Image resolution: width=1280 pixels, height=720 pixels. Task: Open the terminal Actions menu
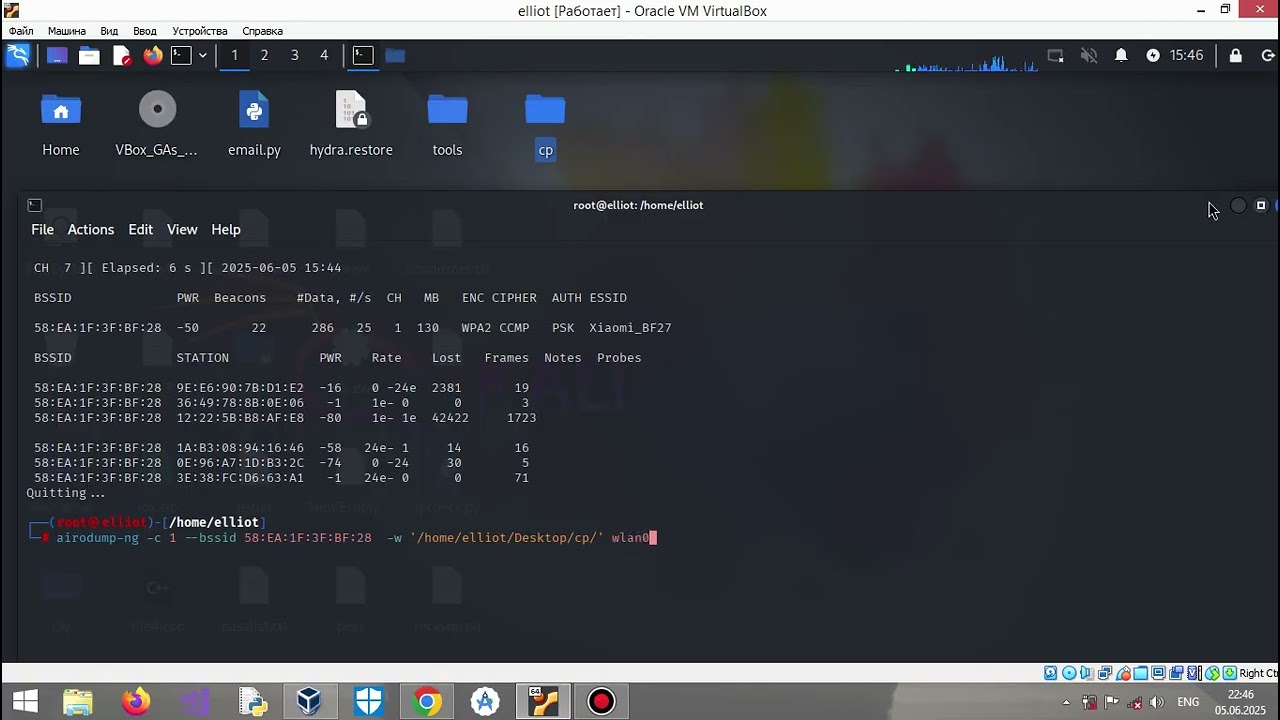click(x=91, y=229)
